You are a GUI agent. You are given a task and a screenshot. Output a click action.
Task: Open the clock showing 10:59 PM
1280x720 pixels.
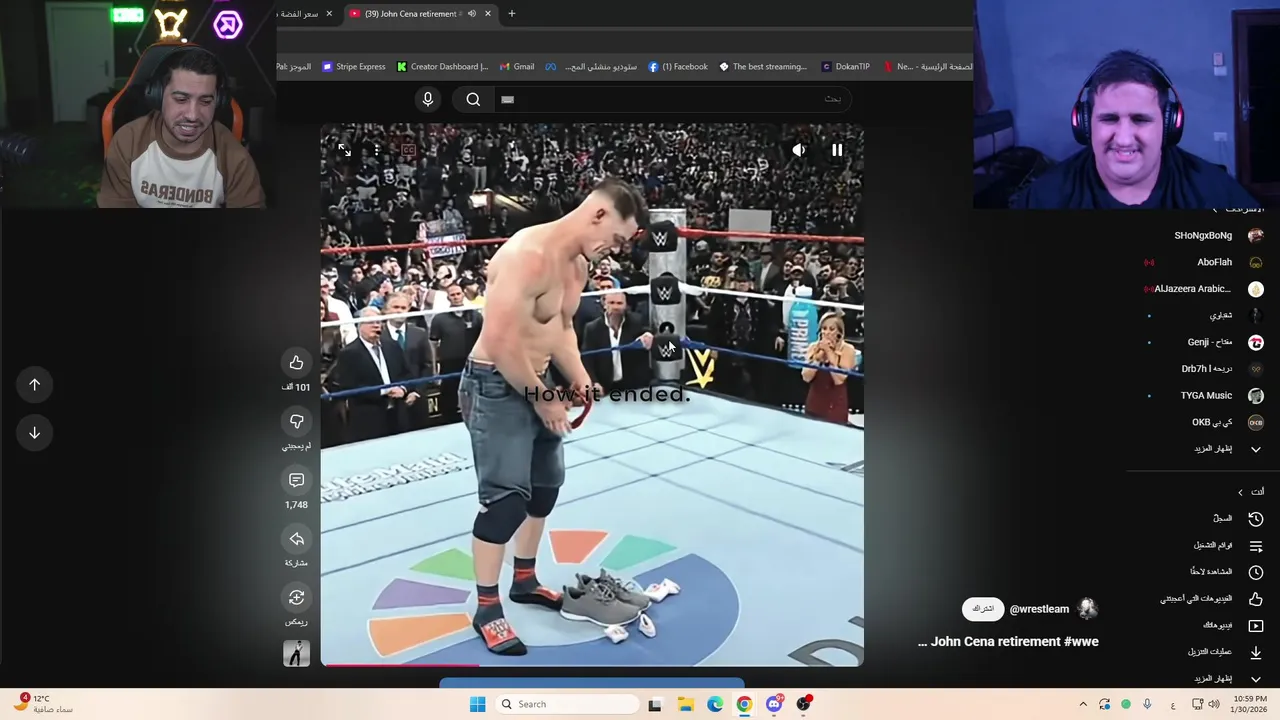[1248, 704]
